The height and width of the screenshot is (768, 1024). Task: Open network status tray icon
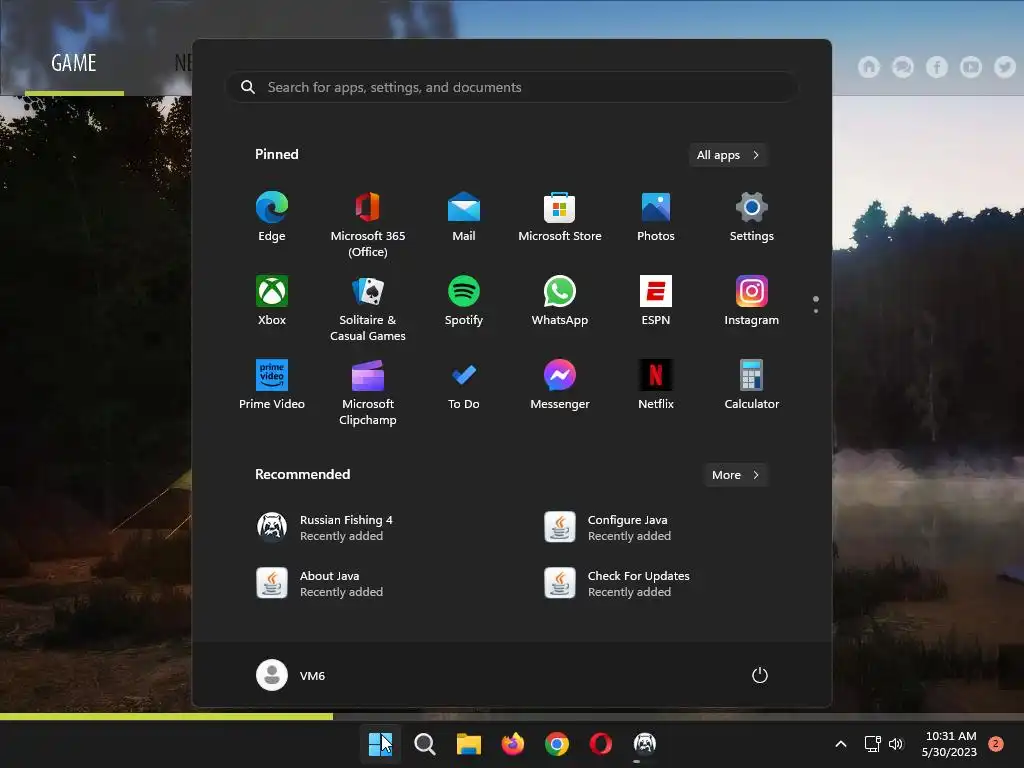tap(872, 744)
